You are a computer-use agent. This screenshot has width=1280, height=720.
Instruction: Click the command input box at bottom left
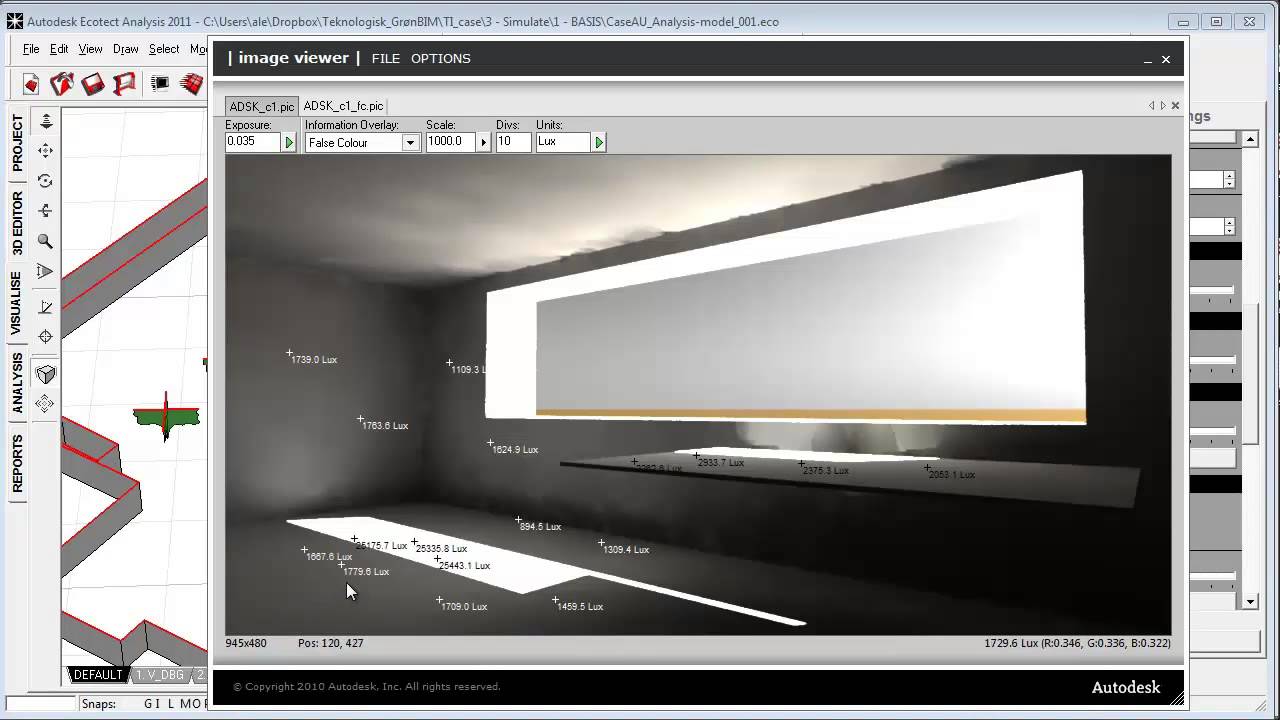click(x=42, y=705)
